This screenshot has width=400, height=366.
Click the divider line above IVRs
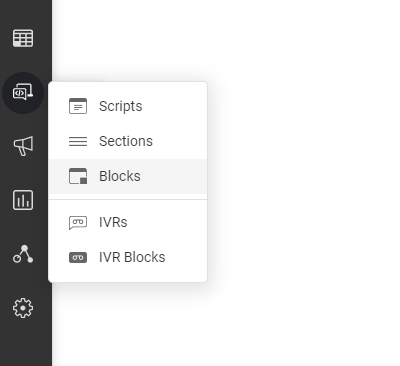tap(128, 200)
